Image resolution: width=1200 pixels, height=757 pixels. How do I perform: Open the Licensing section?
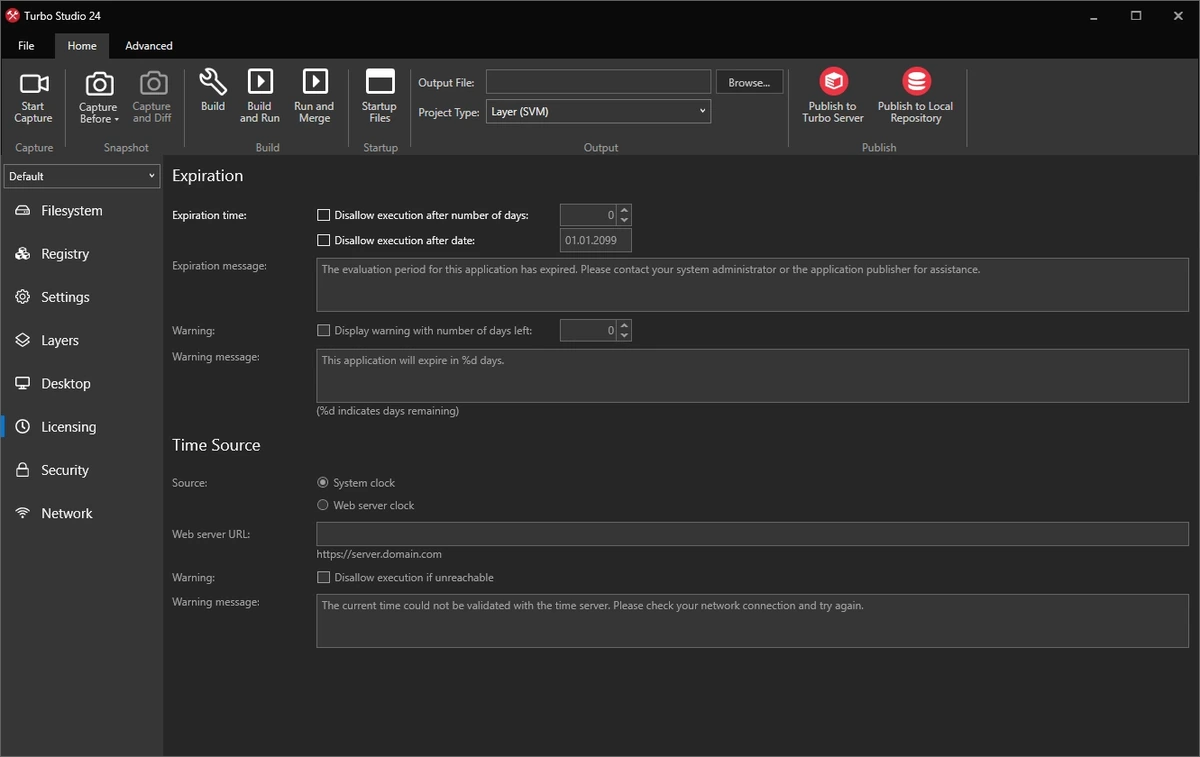pos(81,427)
